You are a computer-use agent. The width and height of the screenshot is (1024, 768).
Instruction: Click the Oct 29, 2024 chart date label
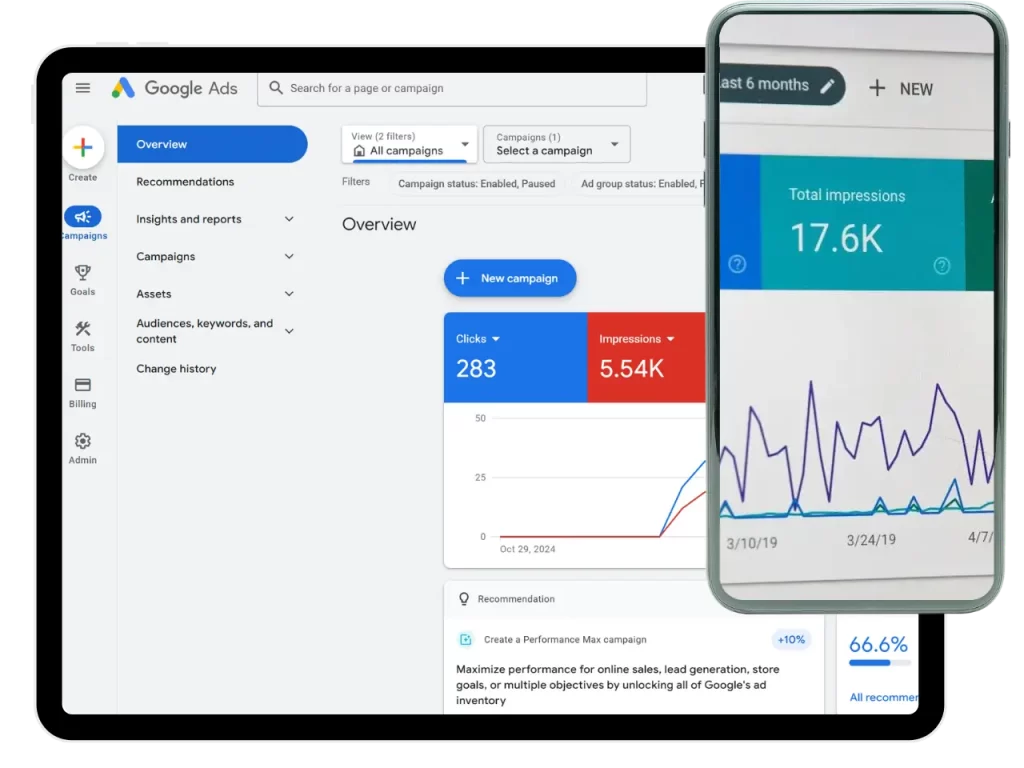[x=528, y=549]
